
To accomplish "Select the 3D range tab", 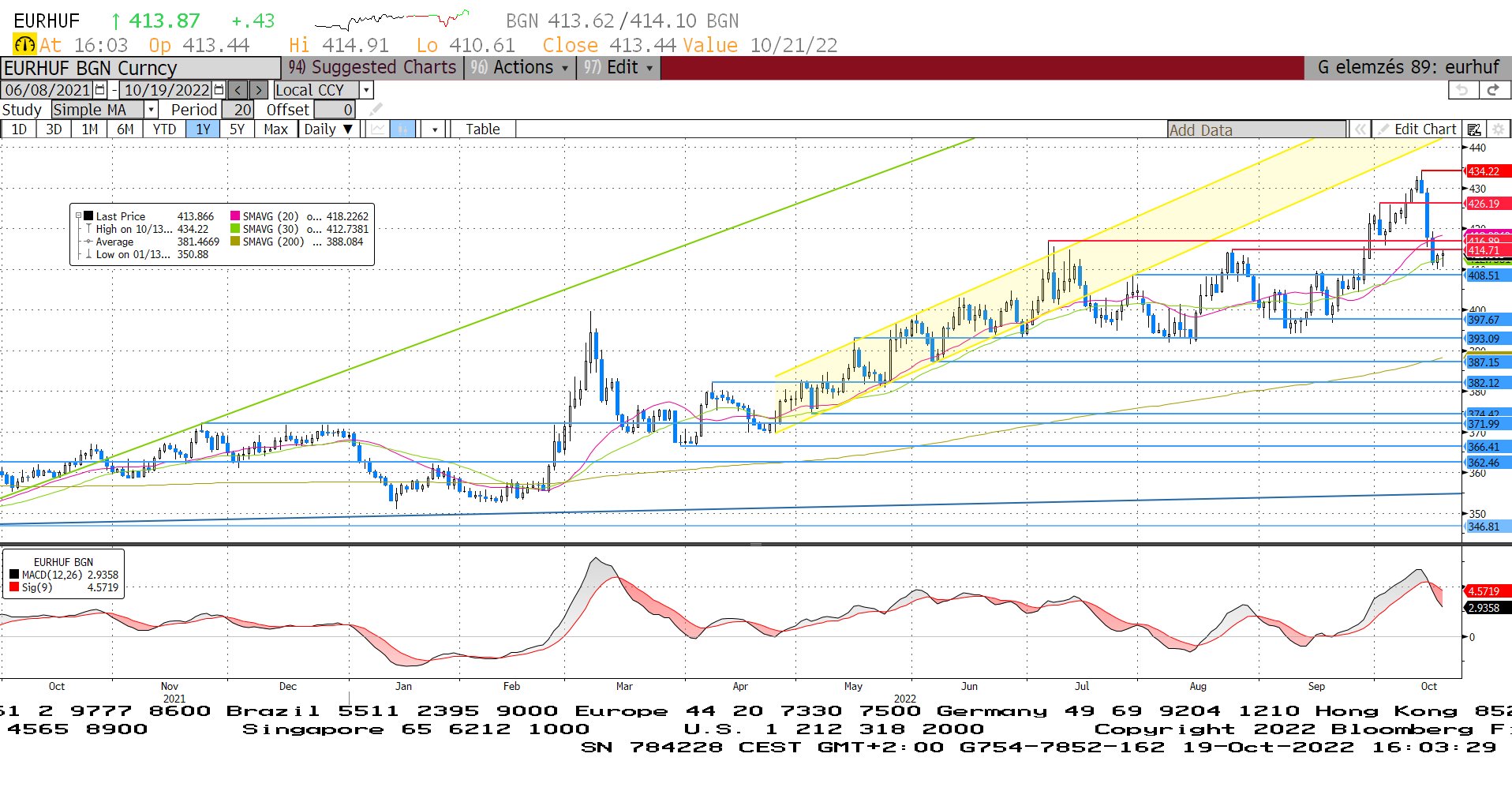I will (x=54, y=129).
